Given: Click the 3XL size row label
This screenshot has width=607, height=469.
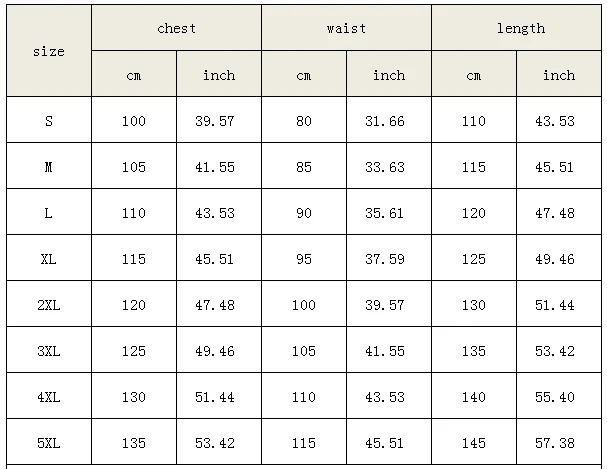Looking at the screenshot, I should click(49, 350).
